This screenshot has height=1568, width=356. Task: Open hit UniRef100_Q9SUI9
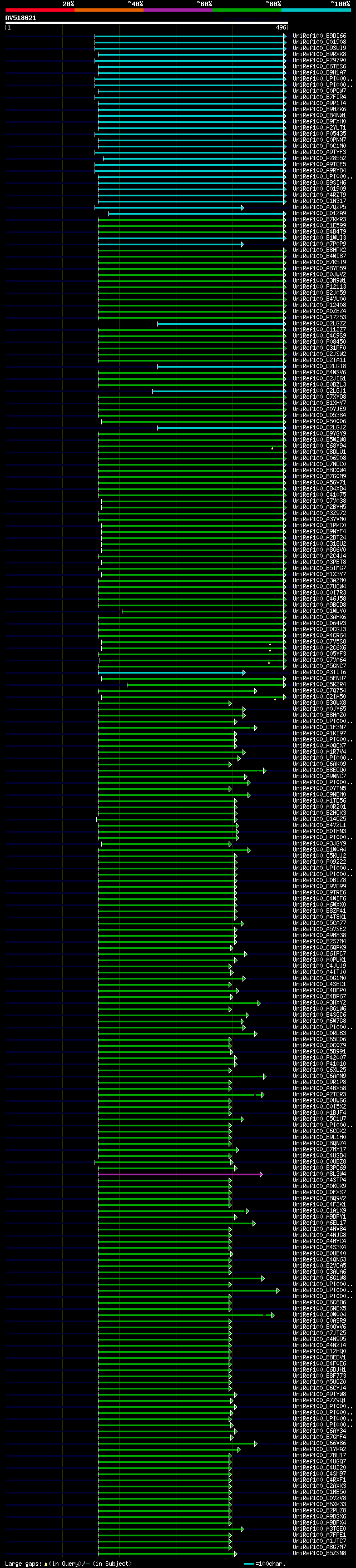tap(319, 48)
